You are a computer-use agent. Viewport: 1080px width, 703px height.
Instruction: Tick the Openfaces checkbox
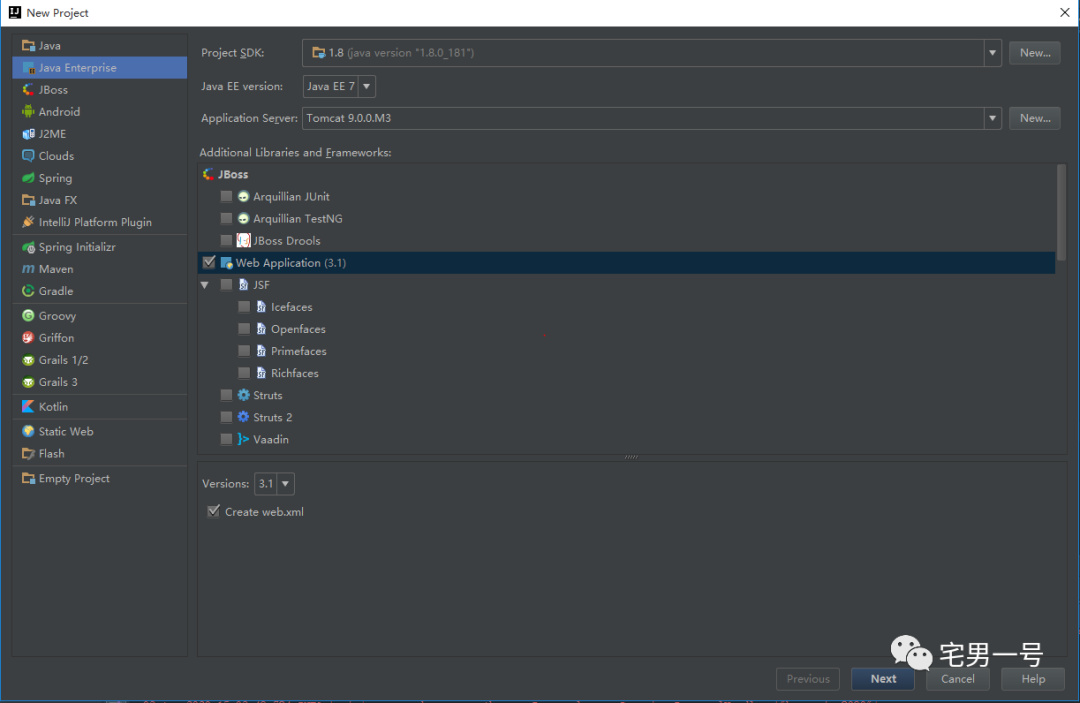click(244, 328)
